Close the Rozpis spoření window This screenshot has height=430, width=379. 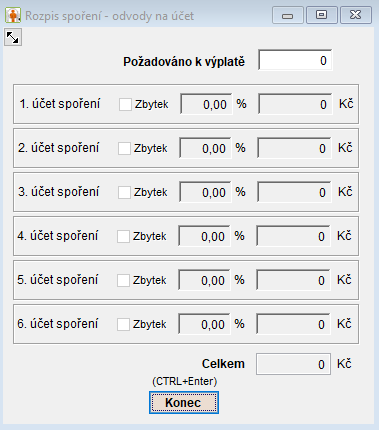356,15
